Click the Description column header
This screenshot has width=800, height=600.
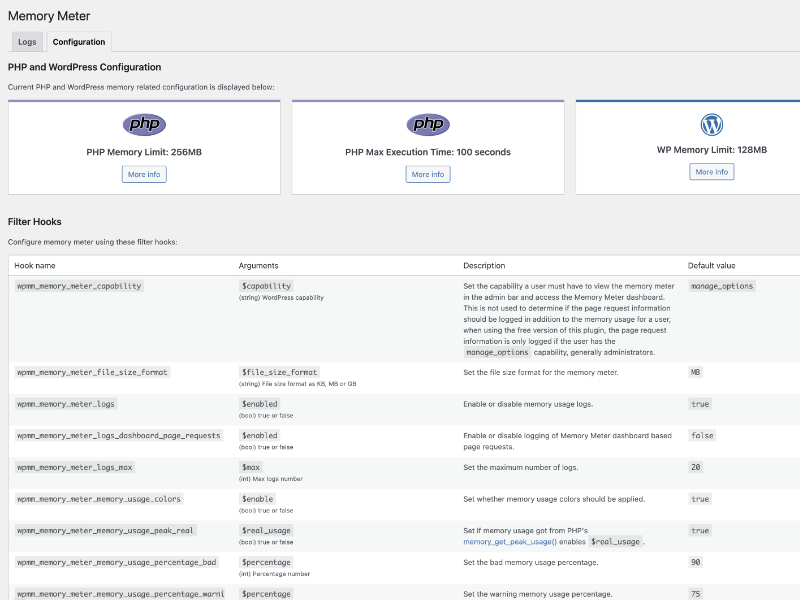pos(484,266)
